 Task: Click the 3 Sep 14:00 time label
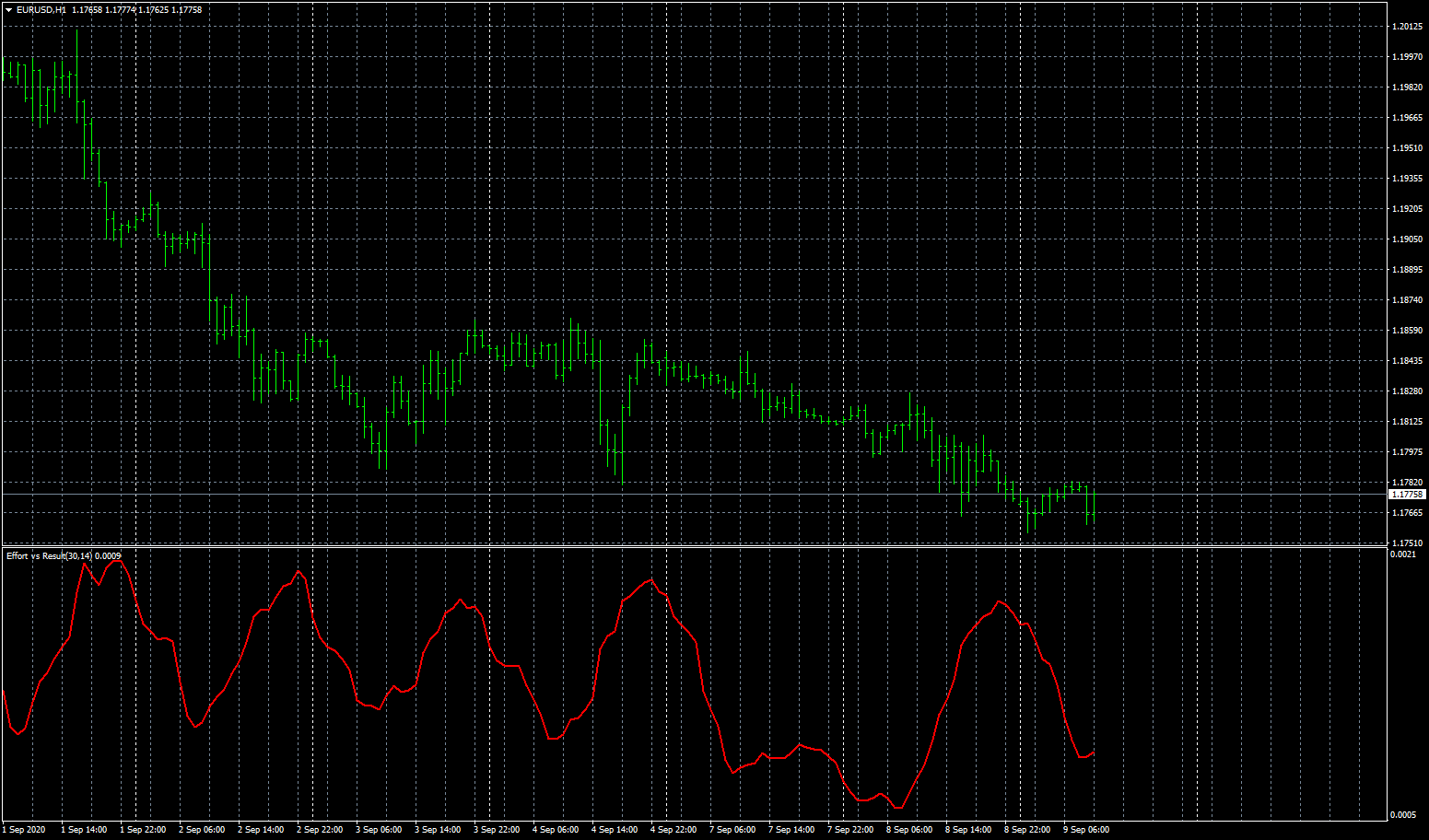pyautogui.click(x=438, y=830)
